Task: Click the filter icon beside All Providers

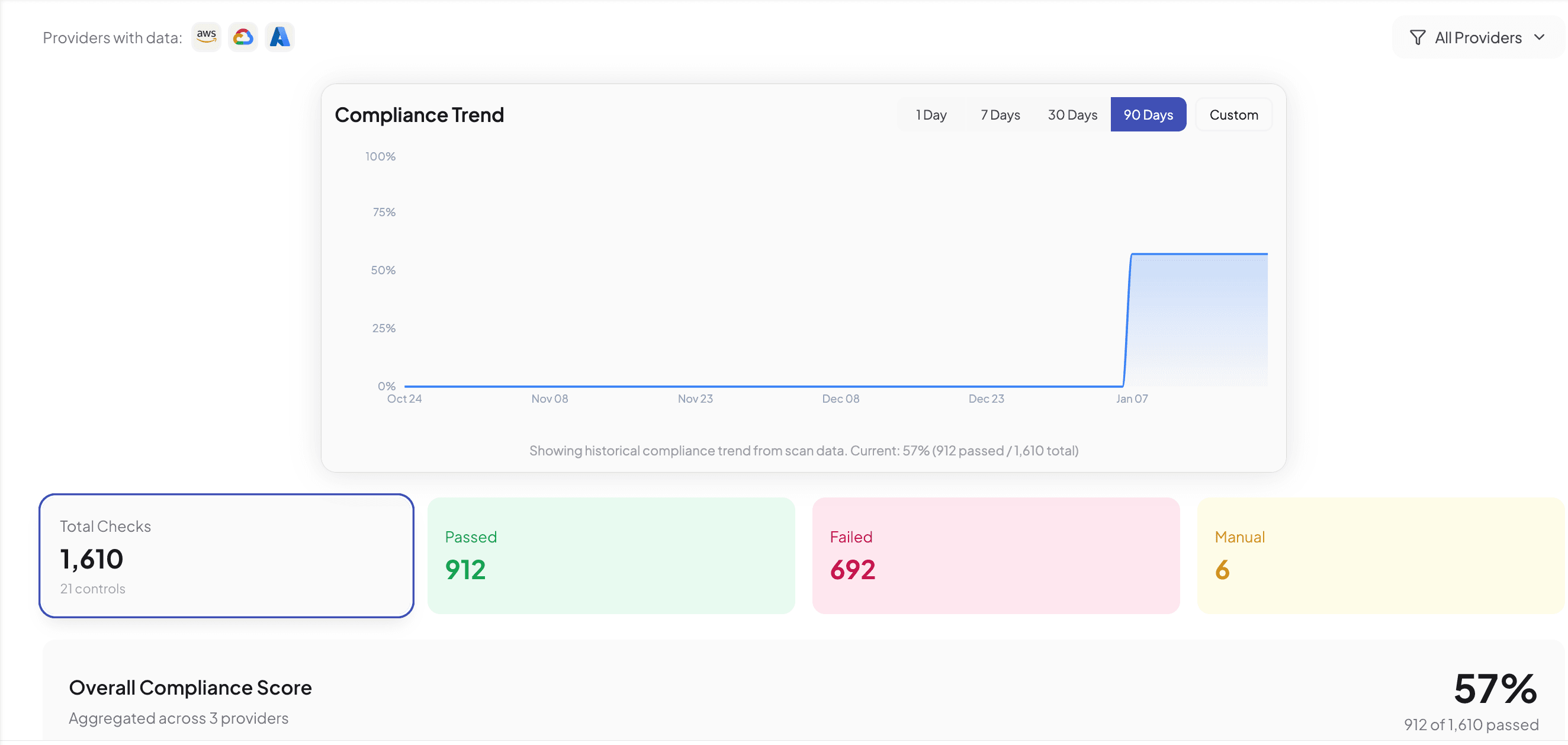Action: 1418,37
